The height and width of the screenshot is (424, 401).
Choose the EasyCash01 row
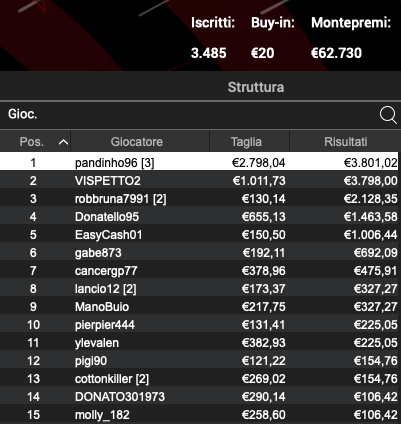pyautogui.click(x=199, y=235)
